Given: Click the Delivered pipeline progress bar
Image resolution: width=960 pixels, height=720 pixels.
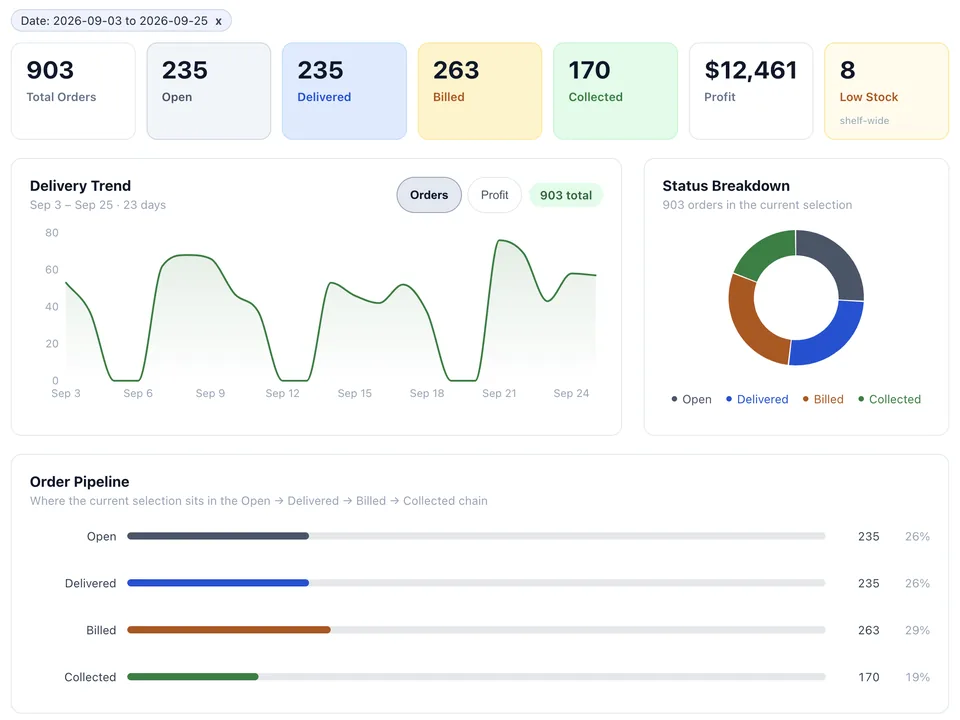Looking at the screenshot, I should 476,583.
